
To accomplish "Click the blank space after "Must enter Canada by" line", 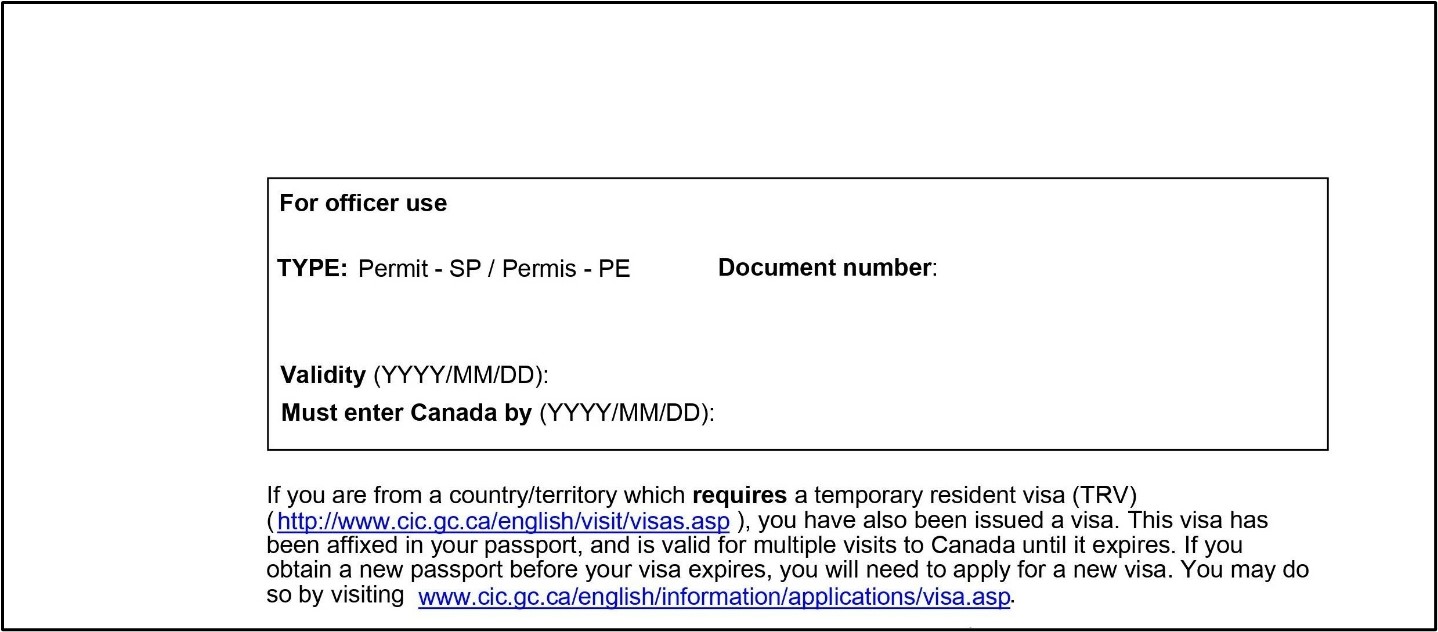I will tap(1000, 414).
